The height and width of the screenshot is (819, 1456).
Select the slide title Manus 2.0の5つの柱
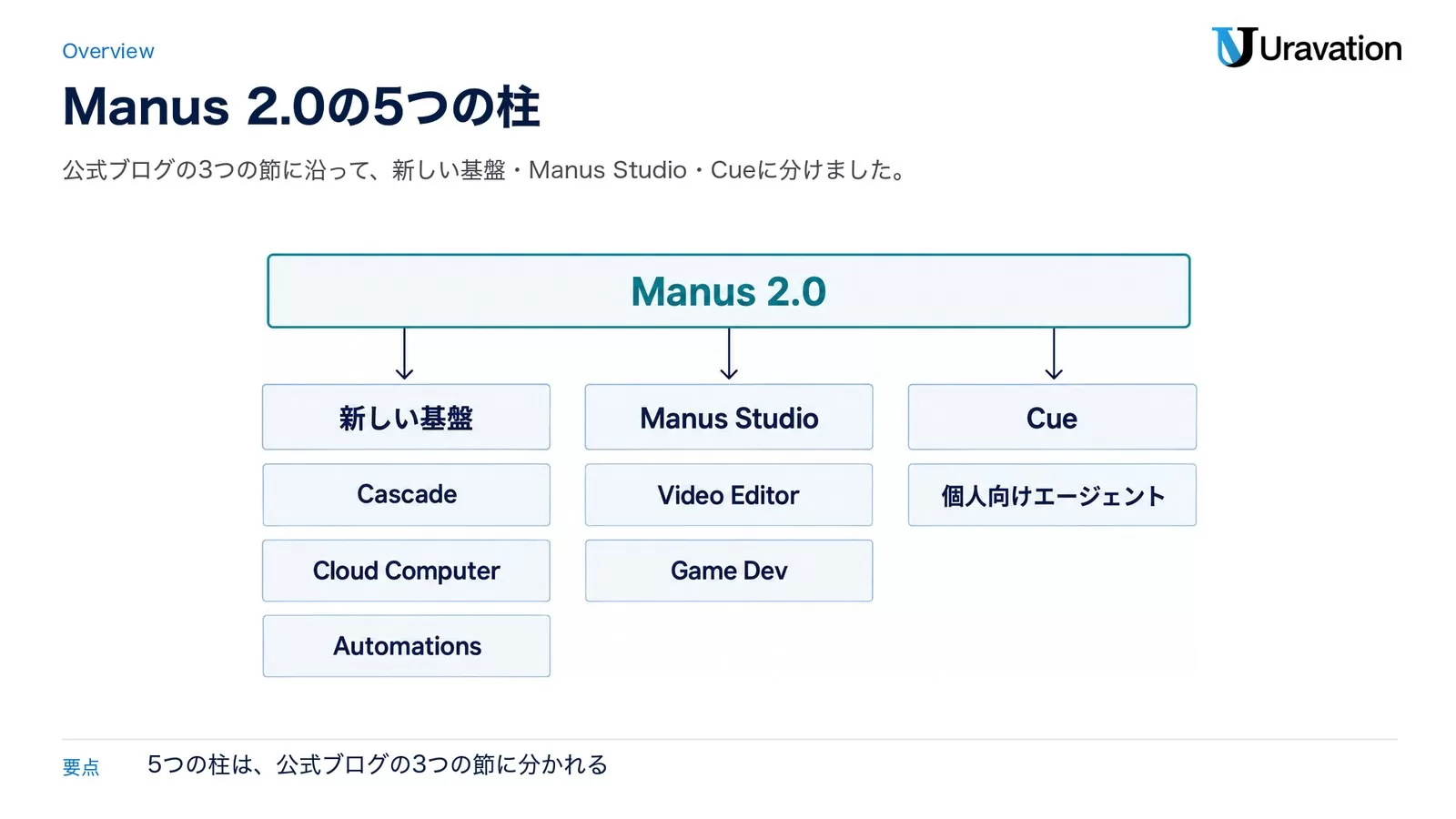coord(301,106)
